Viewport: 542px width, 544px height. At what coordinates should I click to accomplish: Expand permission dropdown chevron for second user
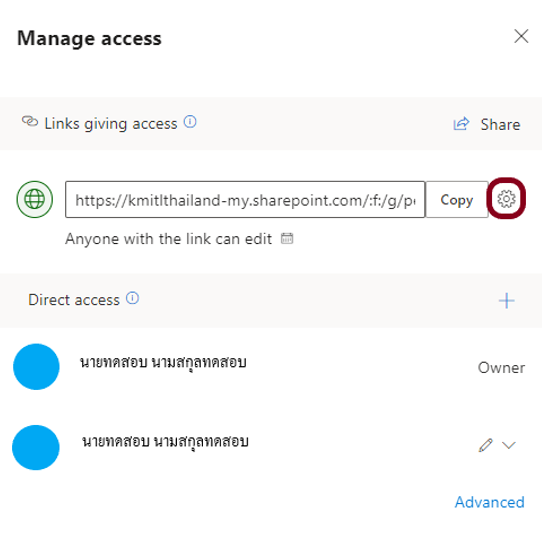point(509,445)
